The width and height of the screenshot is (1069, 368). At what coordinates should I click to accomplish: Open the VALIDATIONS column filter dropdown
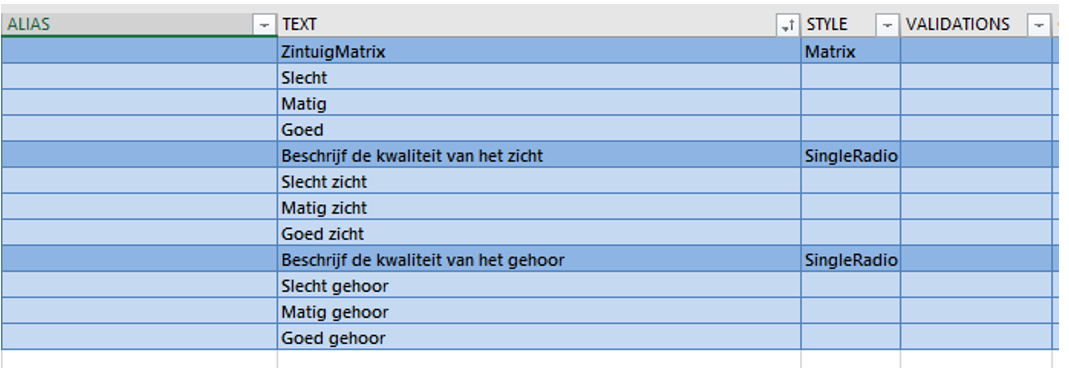coord(1038,25)
